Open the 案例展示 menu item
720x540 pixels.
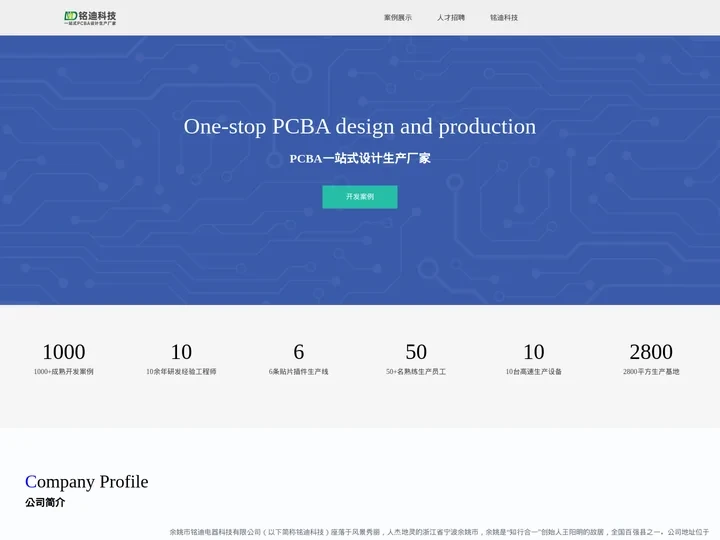(397, 18)
